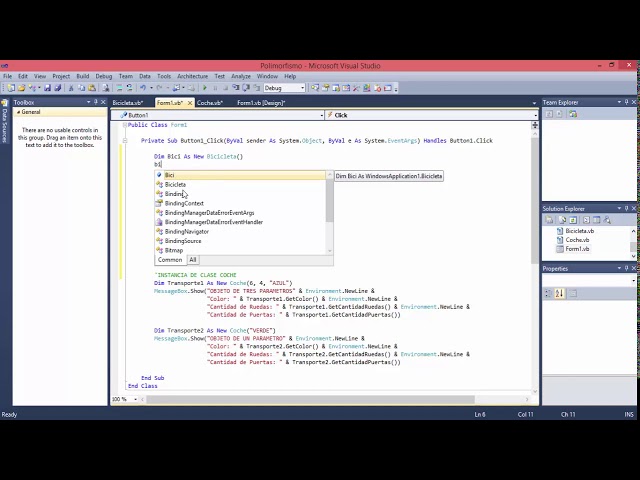Select the Common IntelliSense tab
Screen dimensions: 640x480
pyautogui.click(x=170, y=260)
